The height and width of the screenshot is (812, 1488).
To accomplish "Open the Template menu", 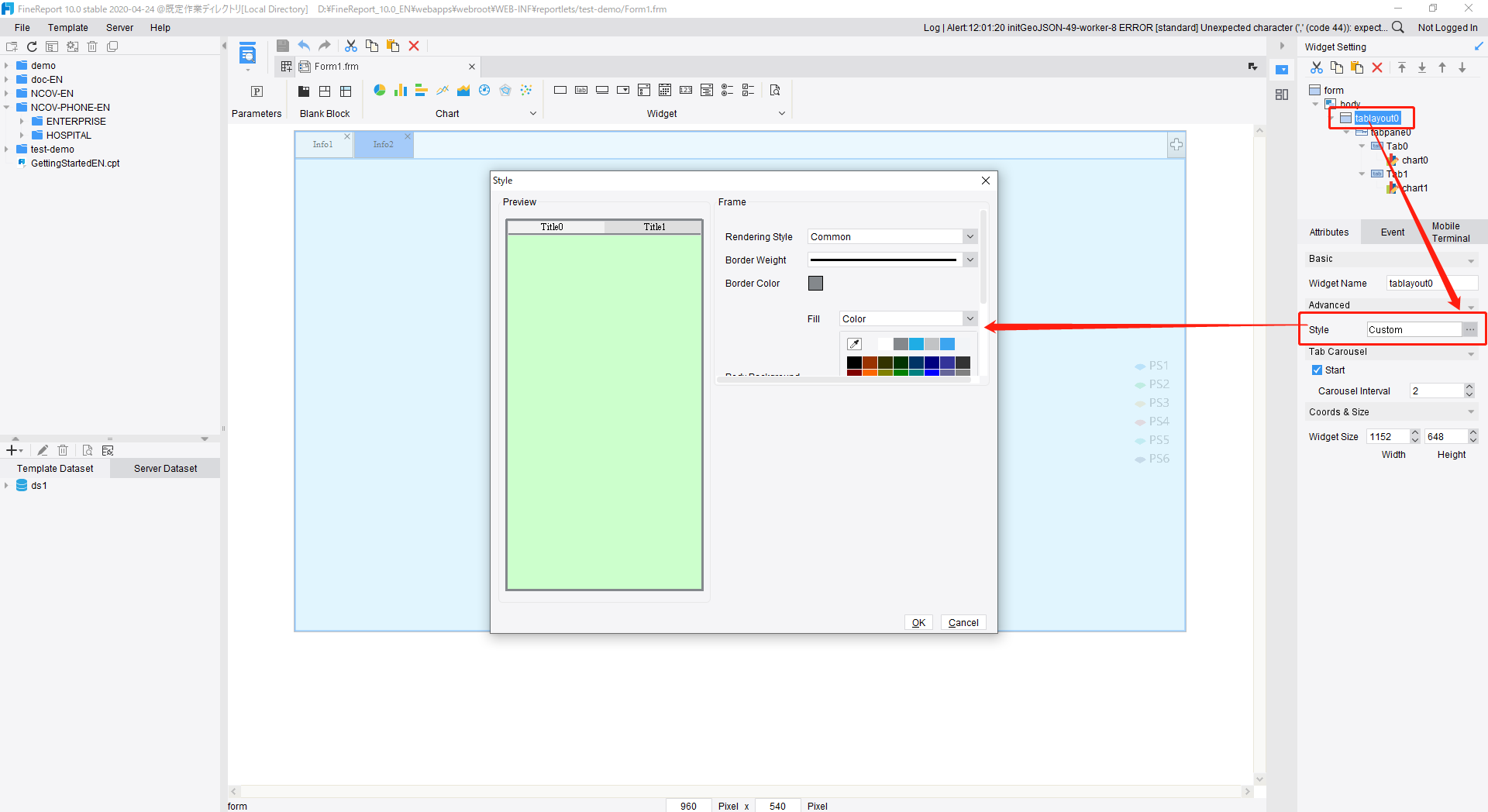I will click(68, 27).
